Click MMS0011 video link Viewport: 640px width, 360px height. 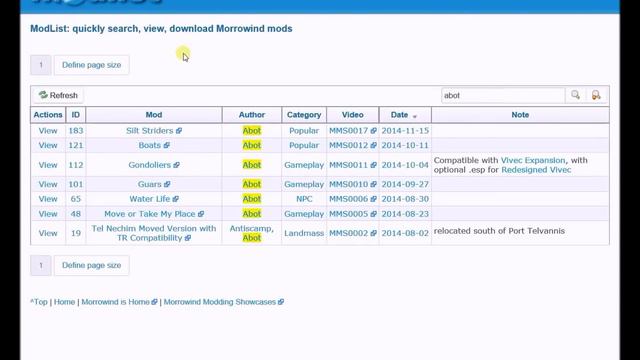349,165
